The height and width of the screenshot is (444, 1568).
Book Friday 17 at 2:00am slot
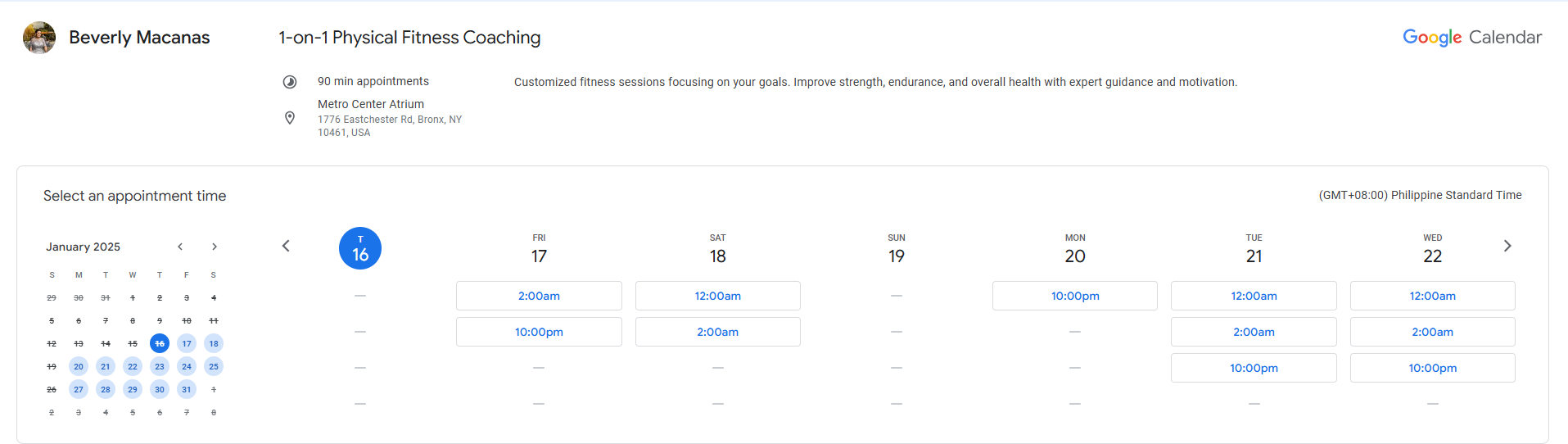(539, 296)
